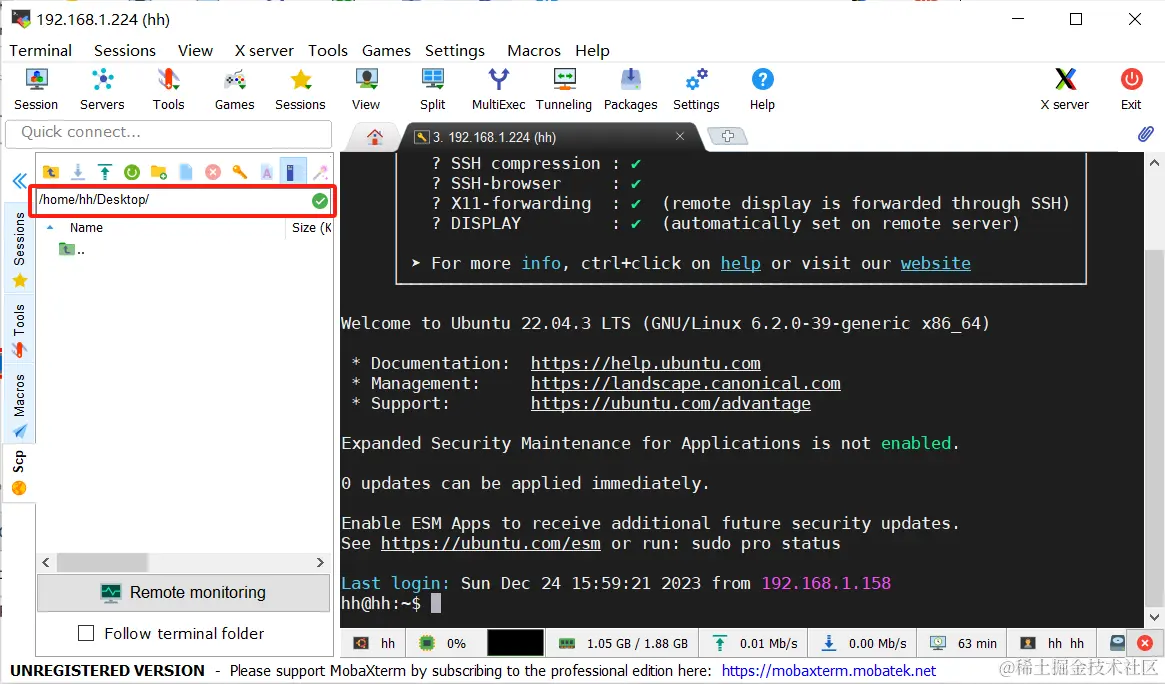The image size is (1165, 684).
Task: Click the paperclip icon at top right
Action: [1146, 134]
